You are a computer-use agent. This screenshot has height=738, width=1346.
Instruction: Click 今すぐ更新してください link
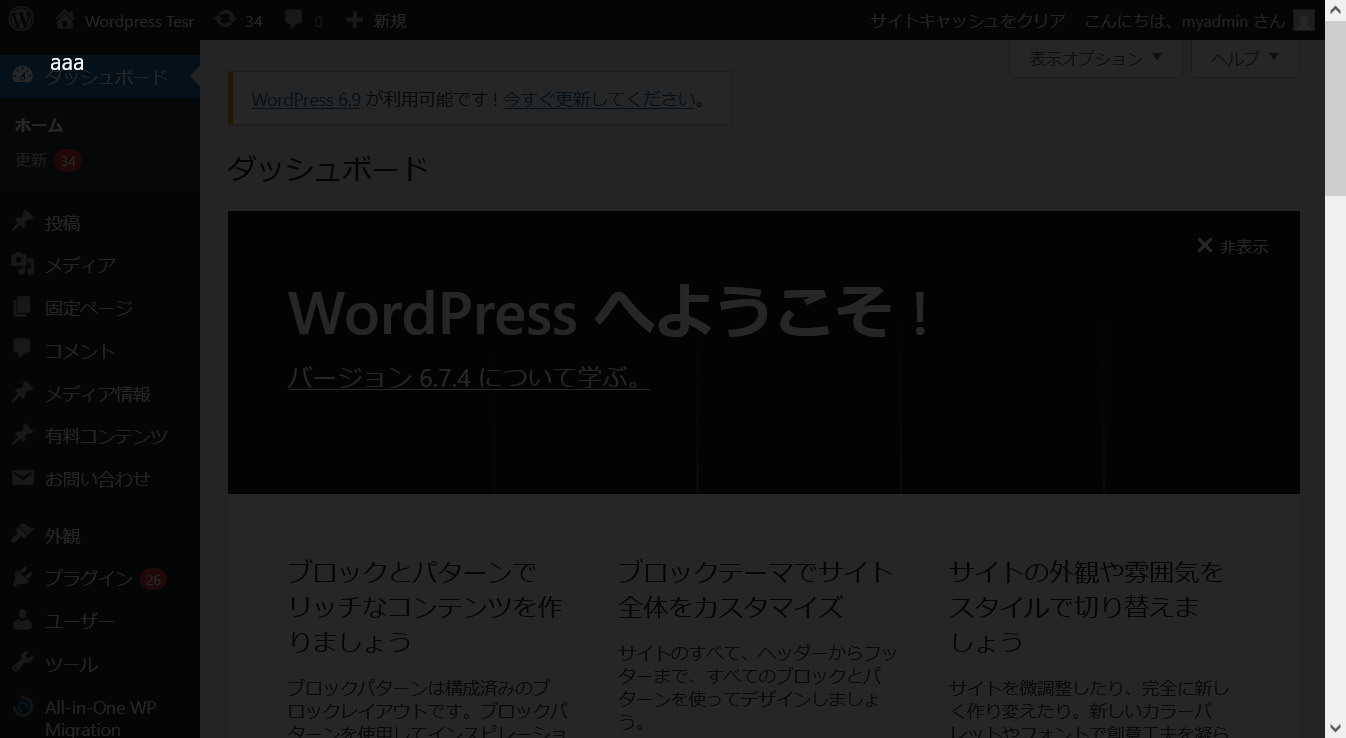[599, 100]
